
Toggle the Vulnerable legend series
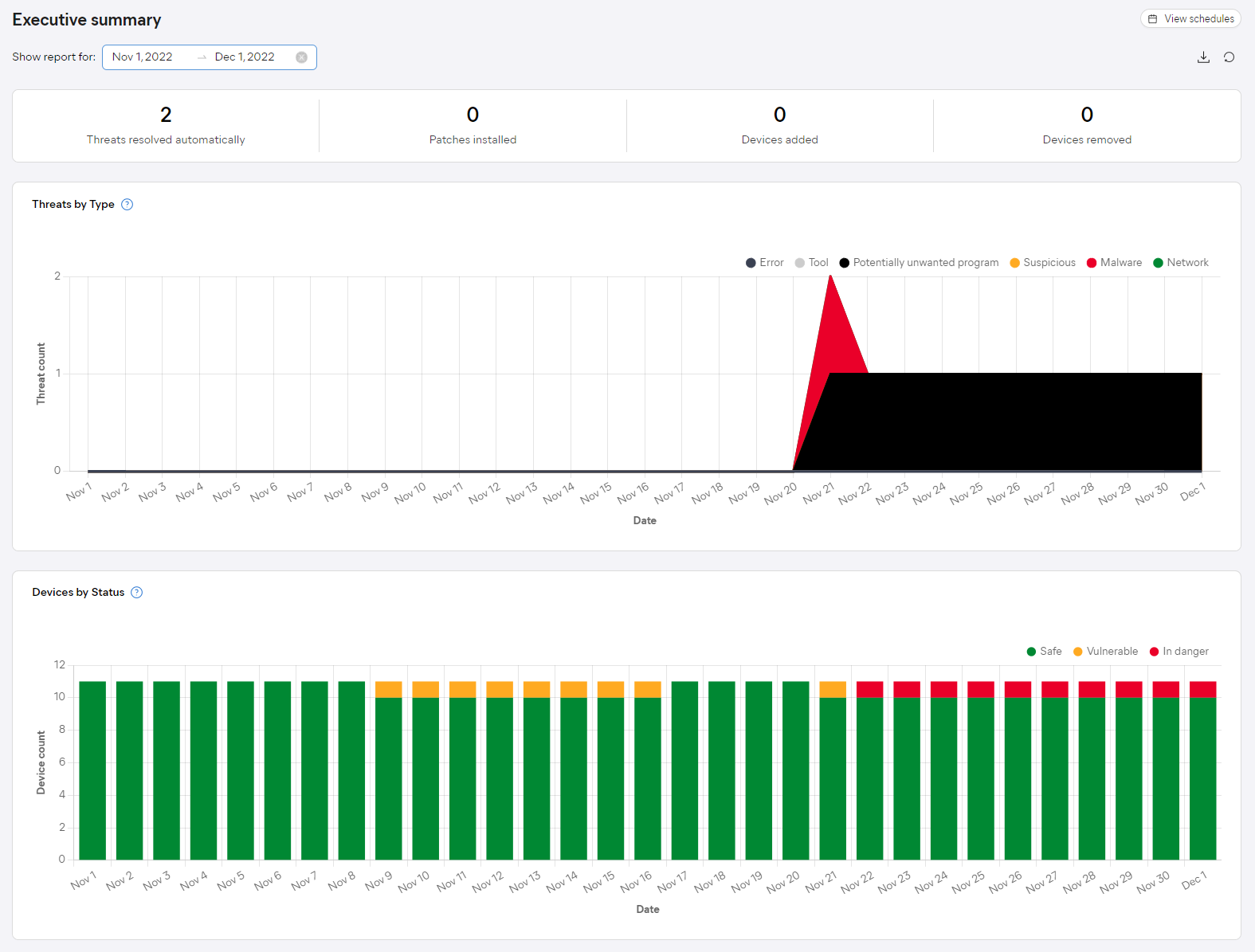tap(1105, 652)
